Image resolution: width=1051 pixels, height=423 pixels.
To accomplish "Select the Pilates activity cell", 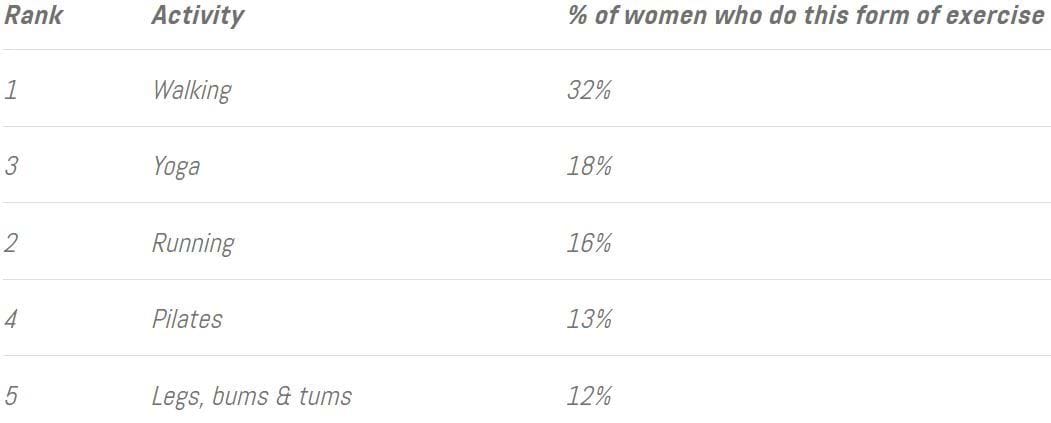I will pyautogui.click(x=187, y=319).
